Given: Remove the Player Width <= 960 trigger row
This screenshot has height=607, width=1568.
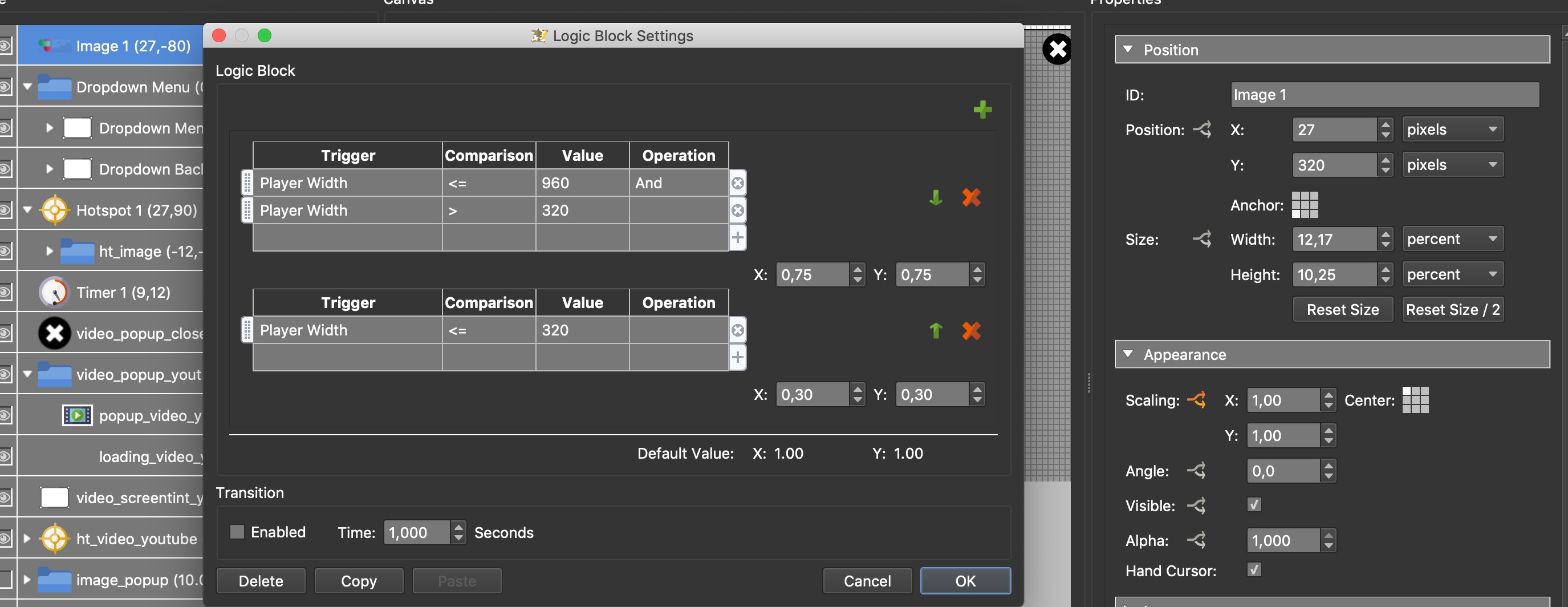Looking at the screenshot, I should pos(737,183).
